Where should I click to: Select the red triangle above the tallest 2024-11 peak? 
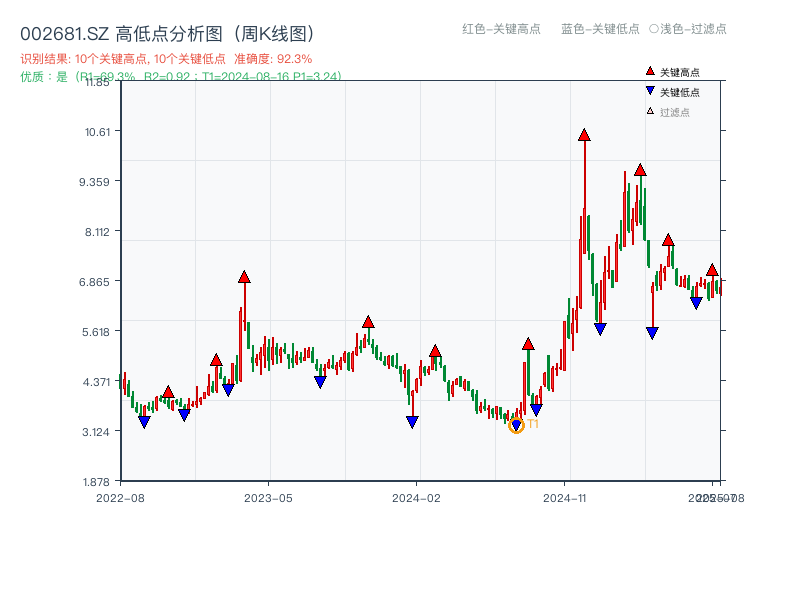tap(585, 136)
